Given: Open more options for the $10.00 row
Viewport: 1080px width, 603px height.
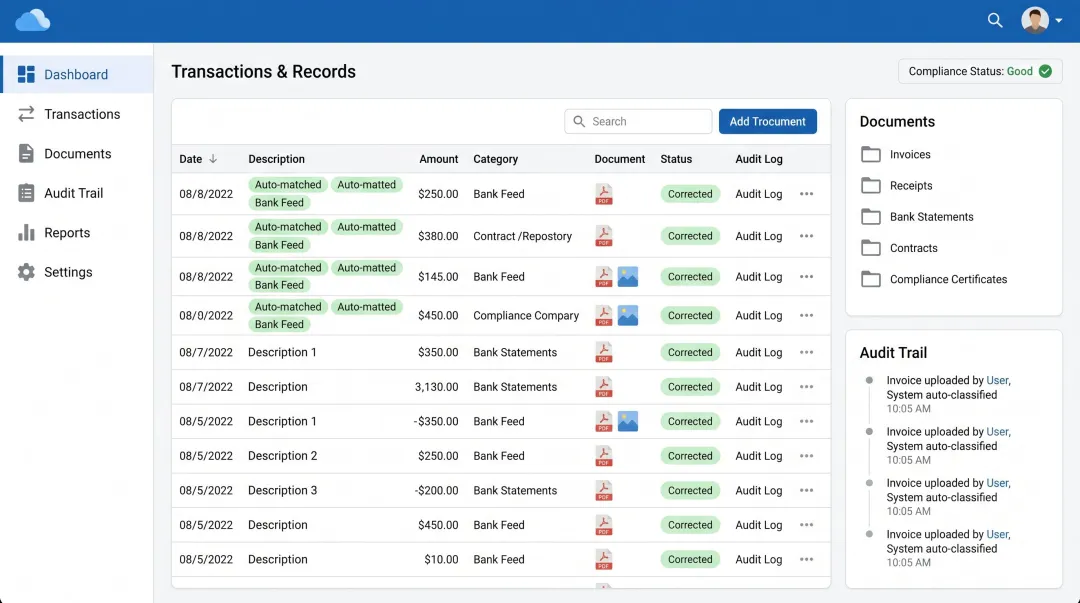Looking at the screenshot, I should point(807,560).
